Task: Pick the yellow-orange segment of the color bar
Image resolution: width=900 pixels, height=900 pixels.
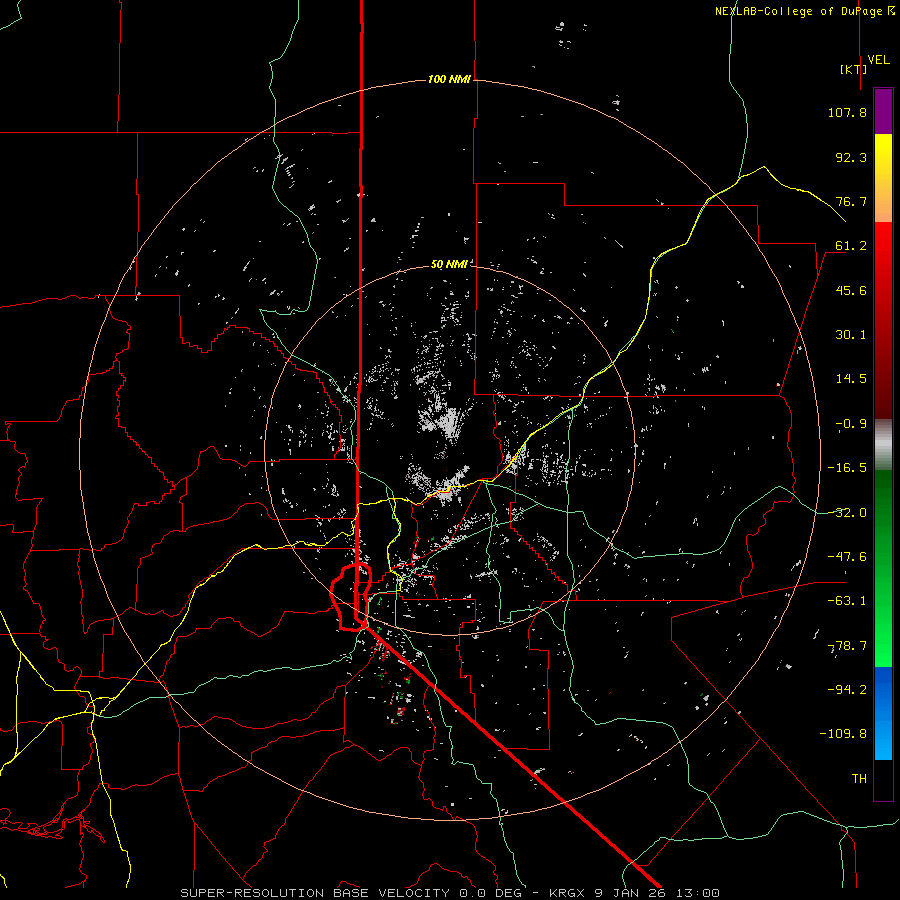Action: tap(883, 178)
